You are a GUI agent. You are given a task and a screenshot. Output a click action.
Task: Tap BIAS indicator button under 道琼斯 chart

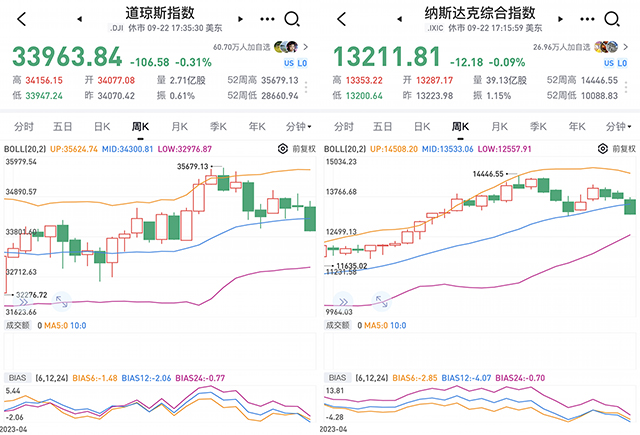coord(18,378)
